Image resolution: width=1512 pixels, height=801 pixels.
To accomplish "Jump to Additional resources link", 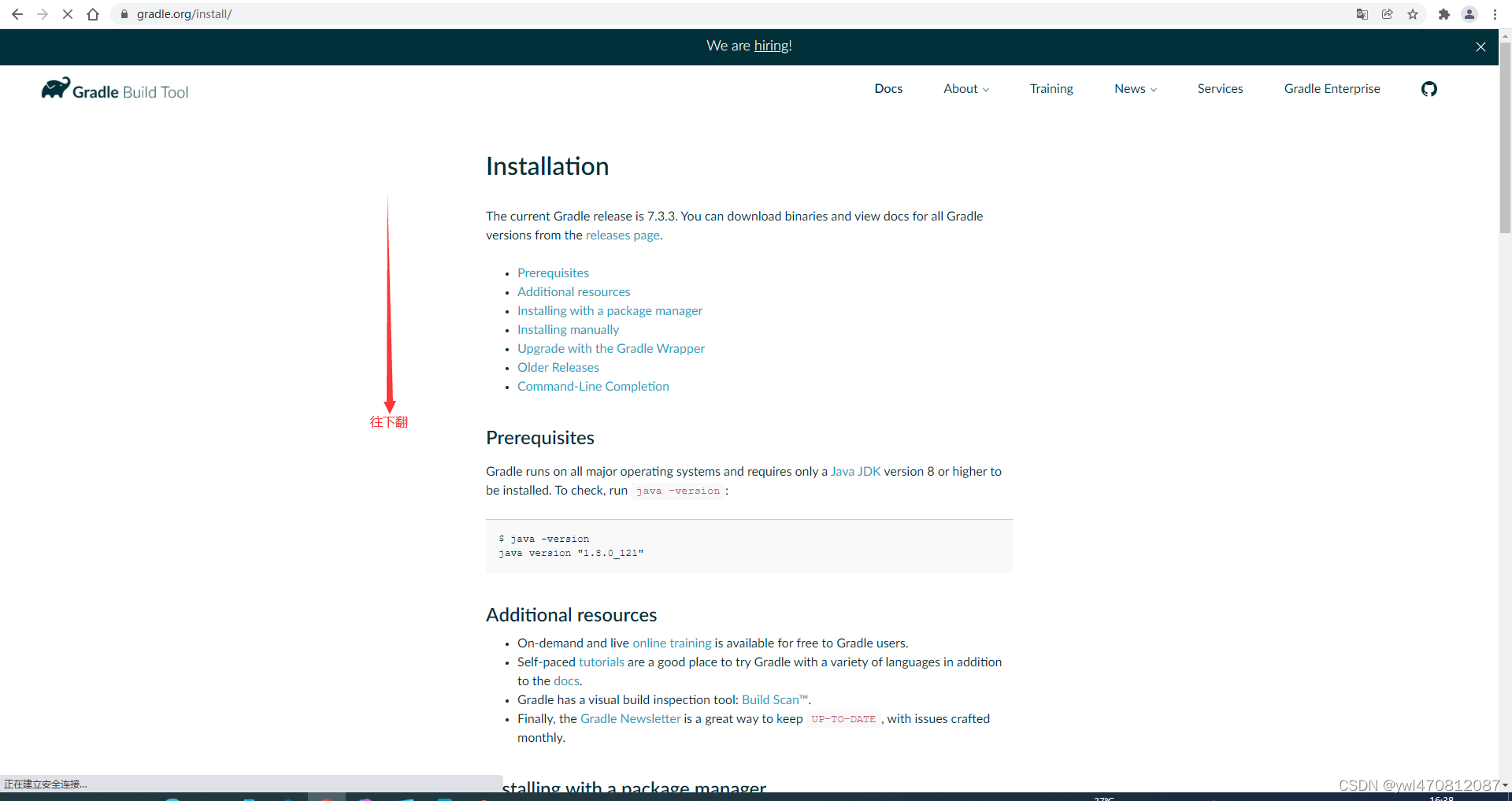I will (x=573, y=292).
